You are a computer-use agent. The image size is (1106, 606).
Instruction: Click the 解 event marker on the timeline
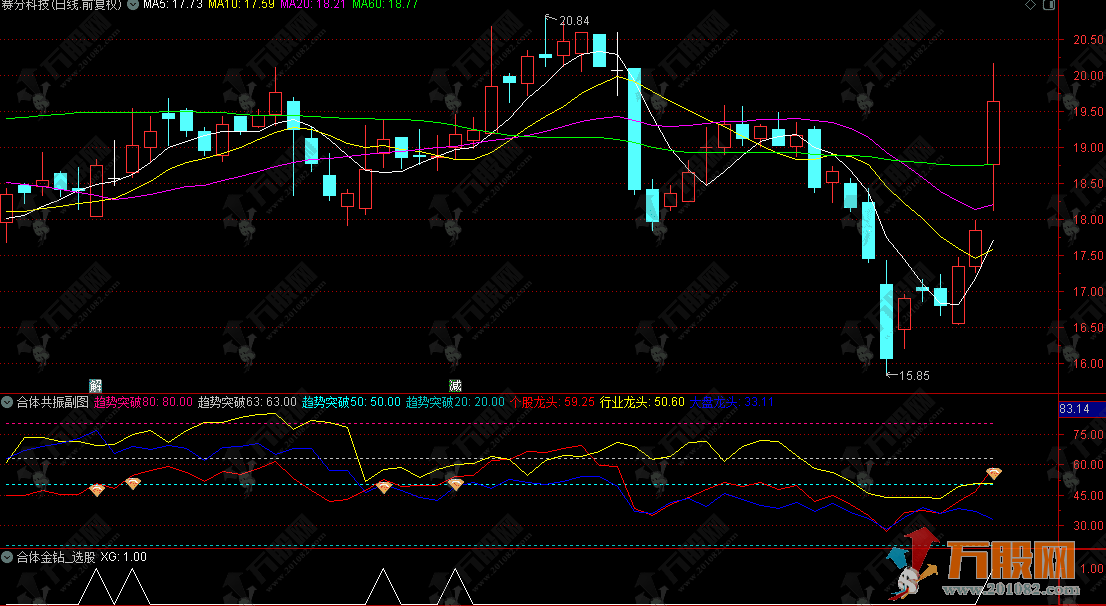(95, 386)
